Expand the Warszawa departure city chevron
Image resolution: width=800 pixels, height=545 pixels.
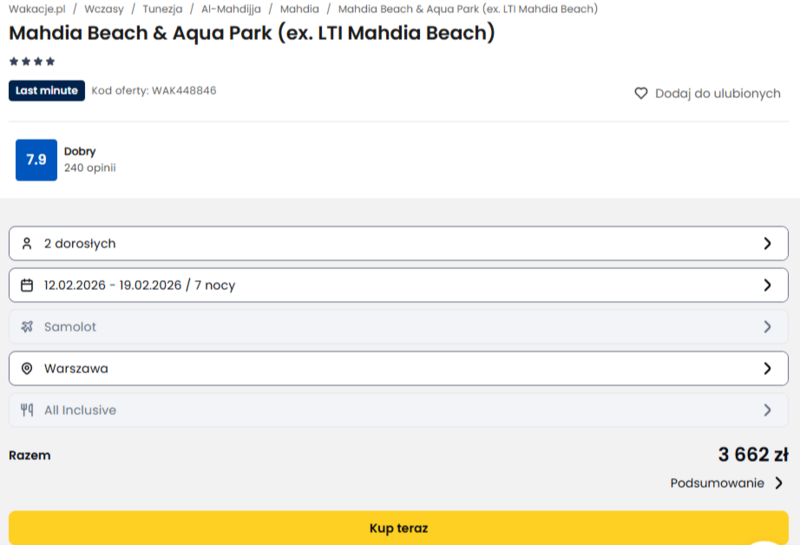(767, 368)
